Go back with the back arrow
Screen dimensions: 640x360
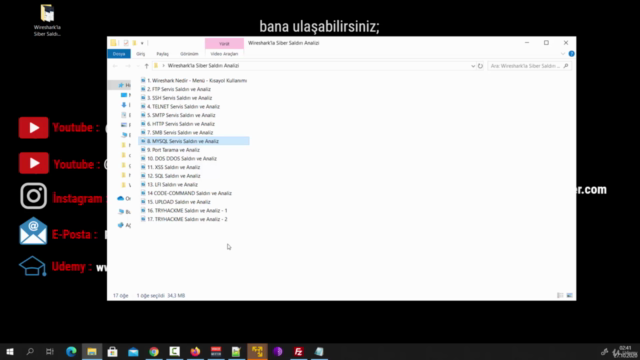115,66
